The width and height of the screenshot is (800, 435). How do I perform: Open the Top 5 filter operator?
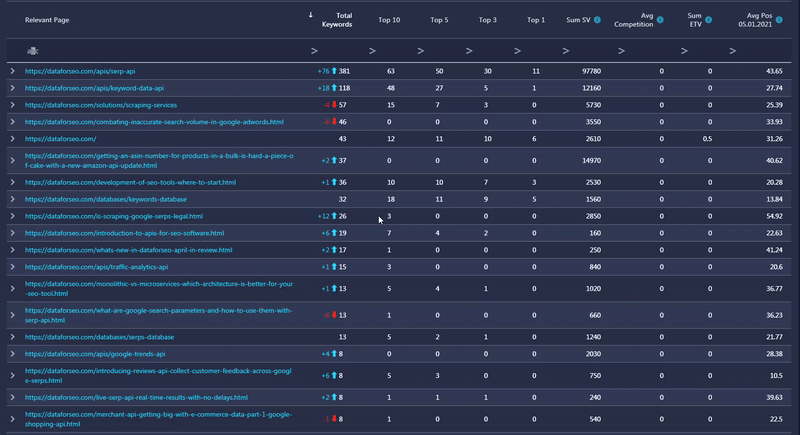421,50
